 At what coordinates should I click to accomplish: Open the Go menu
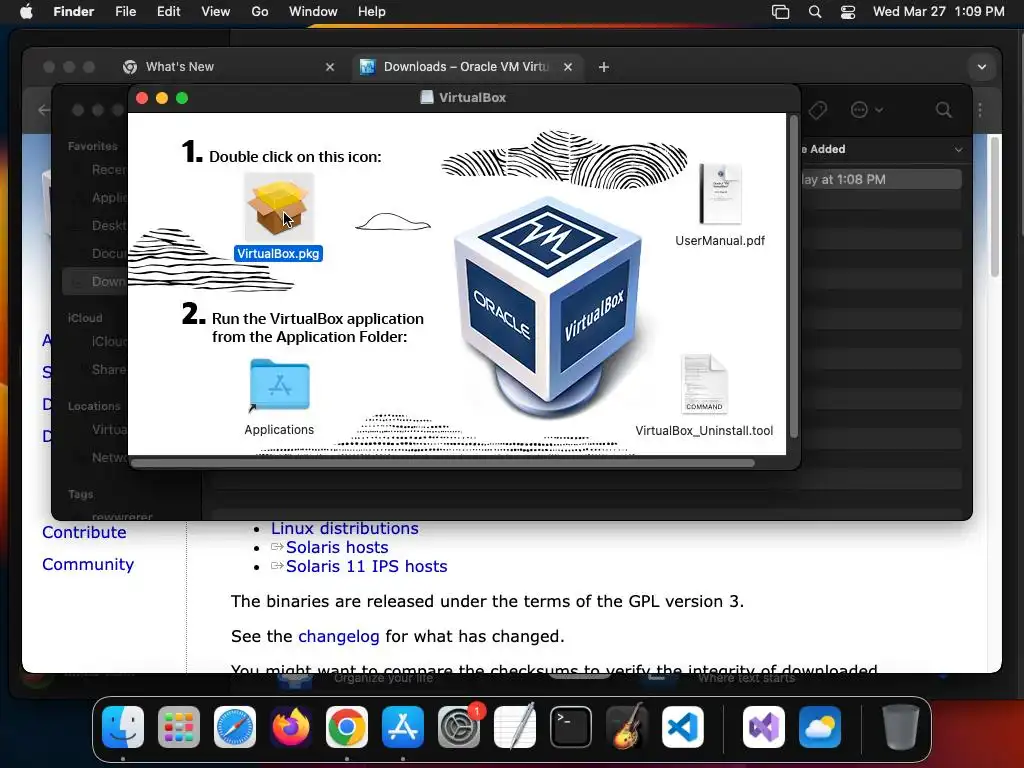[x=260, y=12]
